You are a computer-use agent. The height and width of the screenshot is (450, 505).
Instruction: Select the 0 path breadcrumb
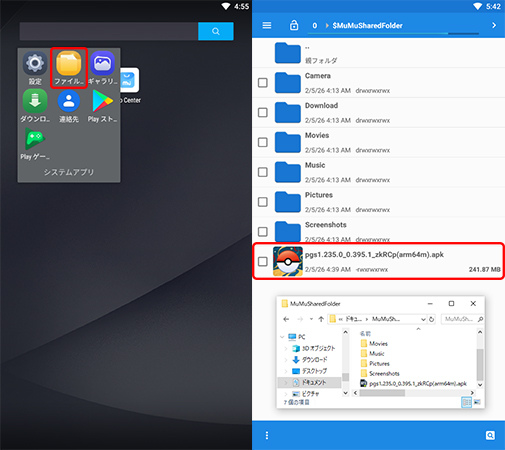(315, 26)
